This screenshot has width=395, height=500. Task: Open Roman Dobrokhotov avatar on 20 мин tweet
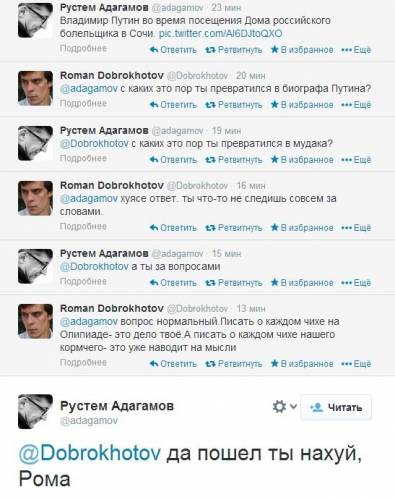(35, 88)
